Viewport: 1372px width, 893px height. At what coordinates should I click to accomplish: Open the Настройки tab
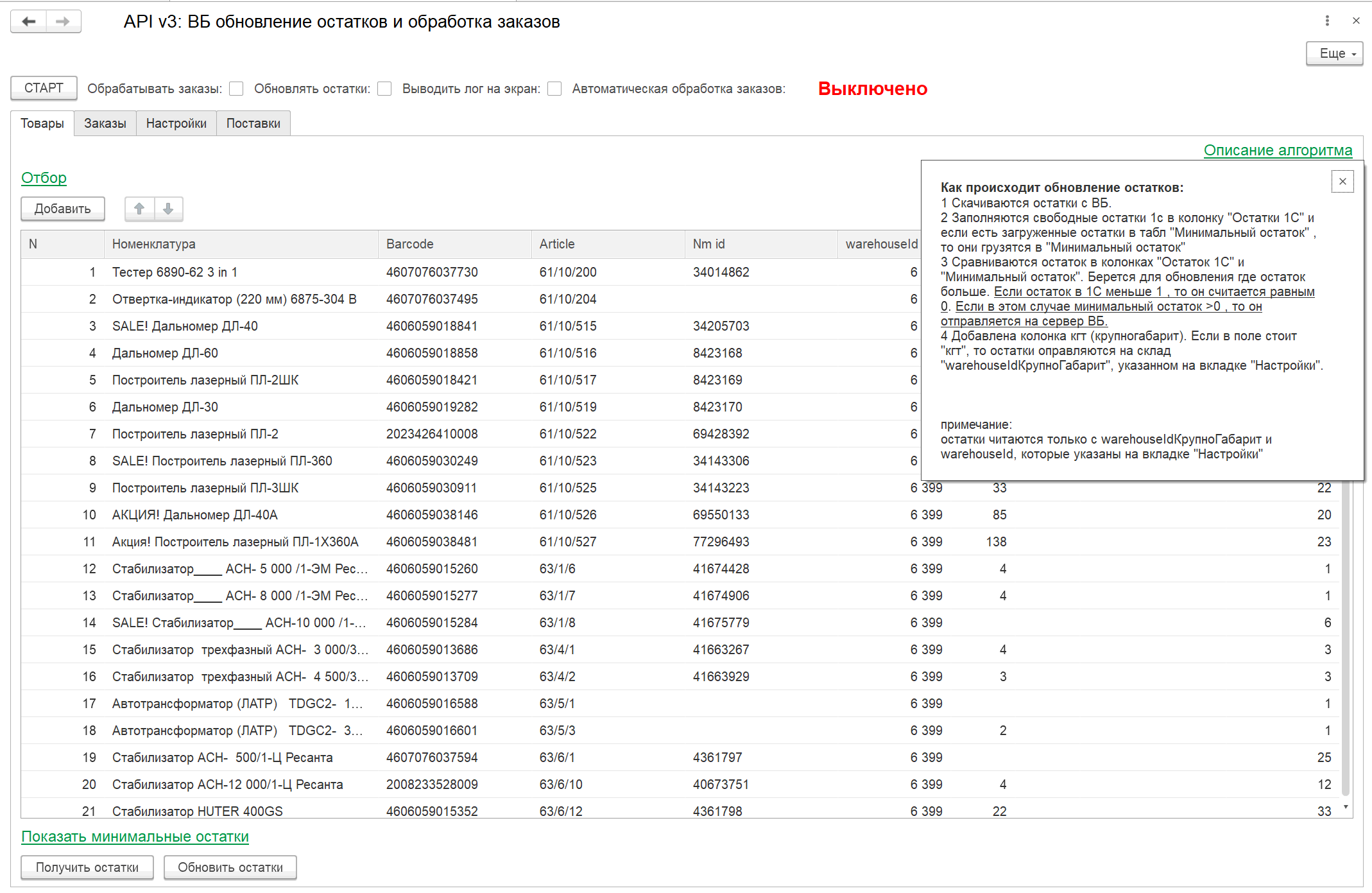point(176,123)
